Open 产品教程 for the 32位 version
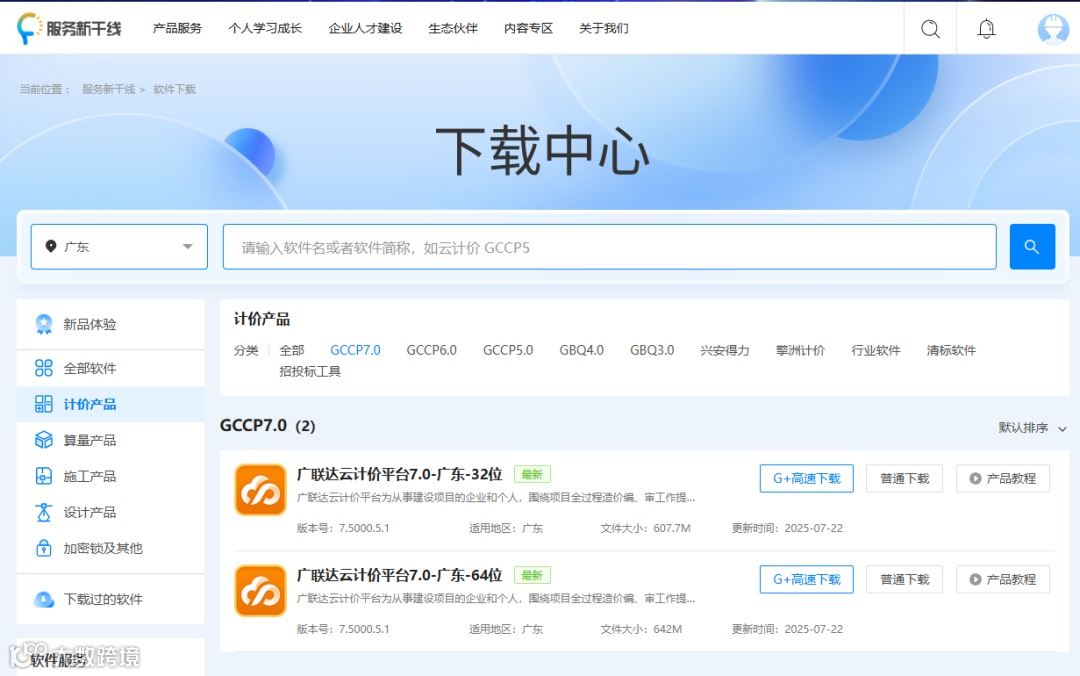The width and height of the screenshot is (1080, 676). tap(1003, 478)
